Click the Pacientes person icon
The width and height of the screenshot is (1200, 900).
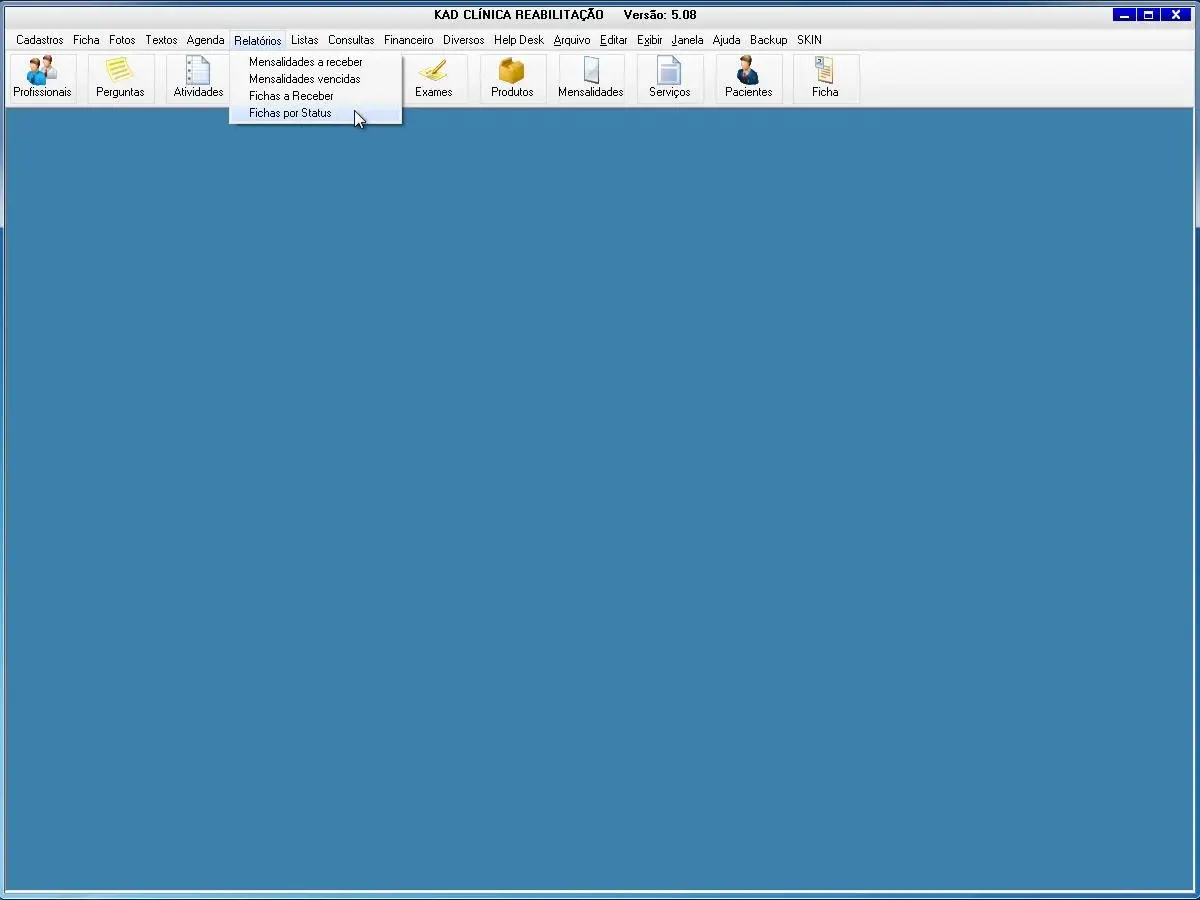click(748, 78)
